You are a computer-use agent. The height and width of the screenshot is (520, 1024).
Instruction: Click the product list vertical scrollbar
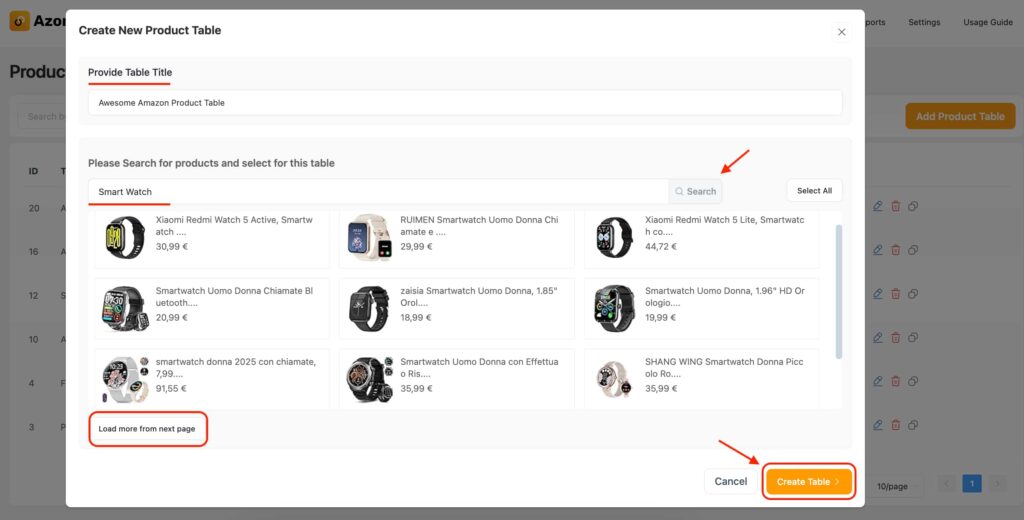pyautogui.click(x=839, y=291)
